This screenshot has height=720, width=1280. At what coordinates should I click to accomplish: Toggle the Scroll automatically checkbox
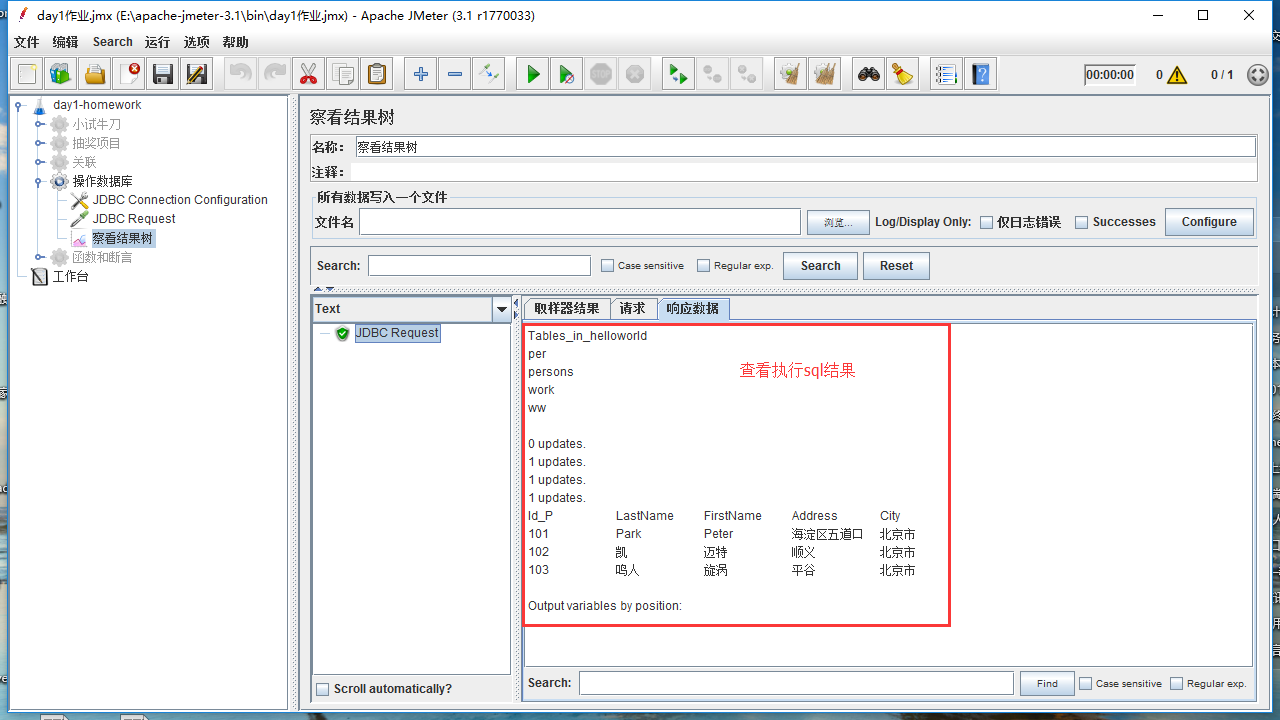pyautogui.click(x=322, y=689)
